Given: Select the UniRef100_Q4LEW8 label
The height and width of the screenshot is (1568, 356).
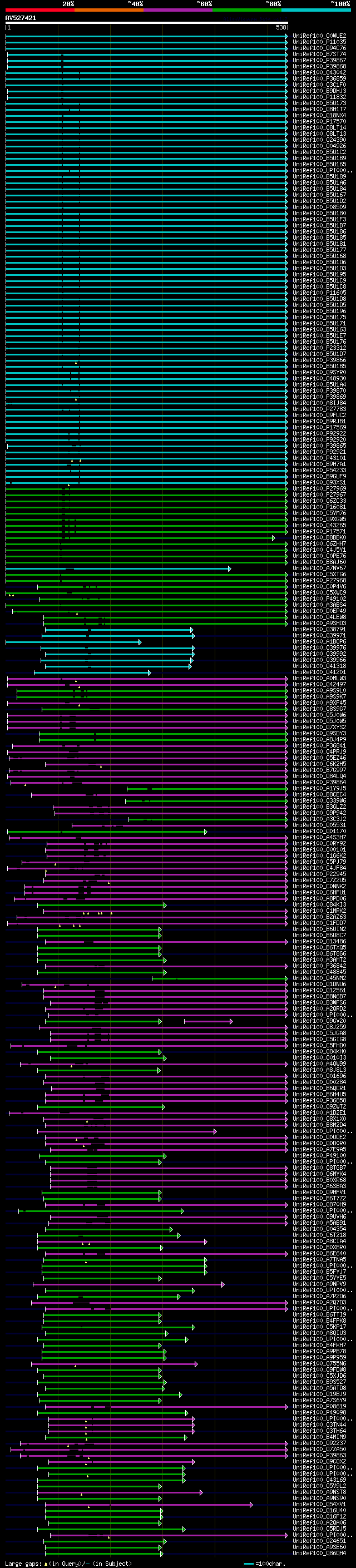Looking at the screenshot, I should point(319,617).
